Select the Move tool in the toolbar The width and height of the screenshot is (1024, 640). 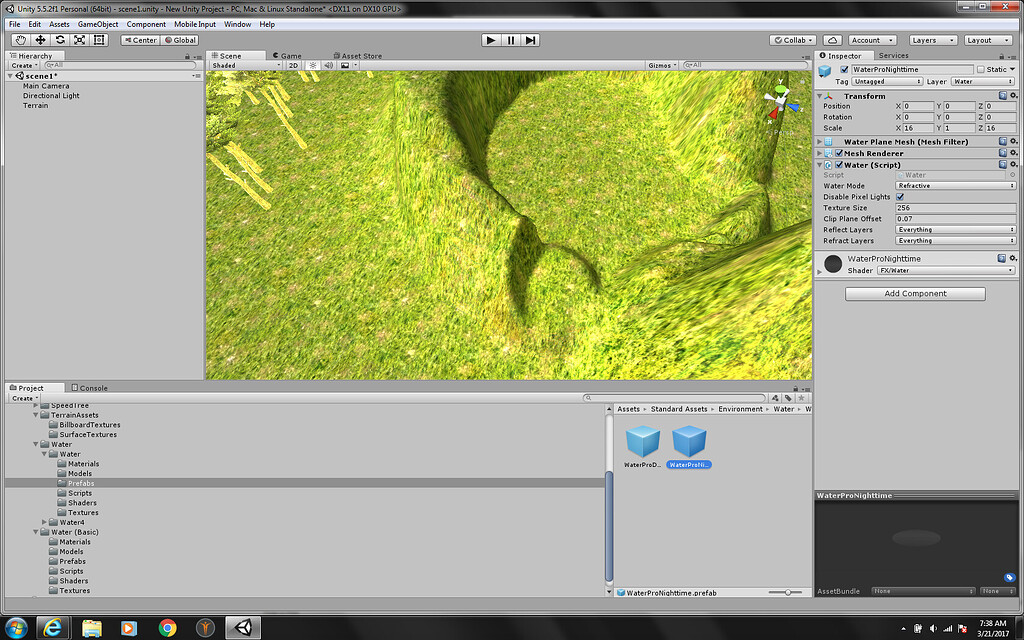39,39
